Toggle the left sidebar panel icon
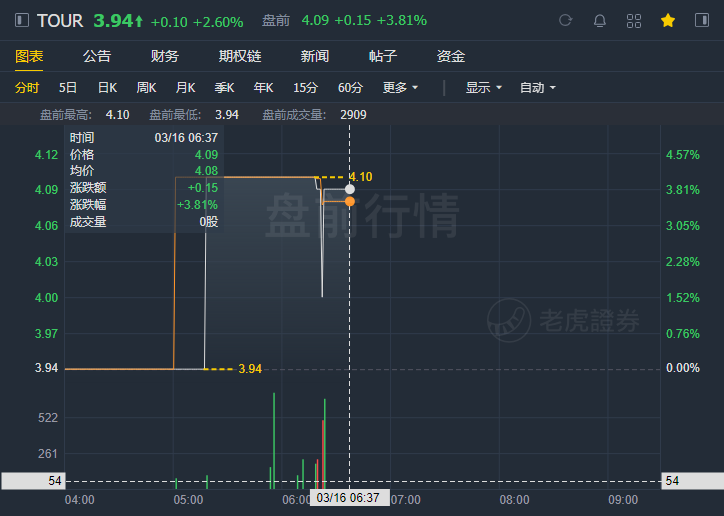Viewport: 724px width, 516px height. (x=22, y=20)
